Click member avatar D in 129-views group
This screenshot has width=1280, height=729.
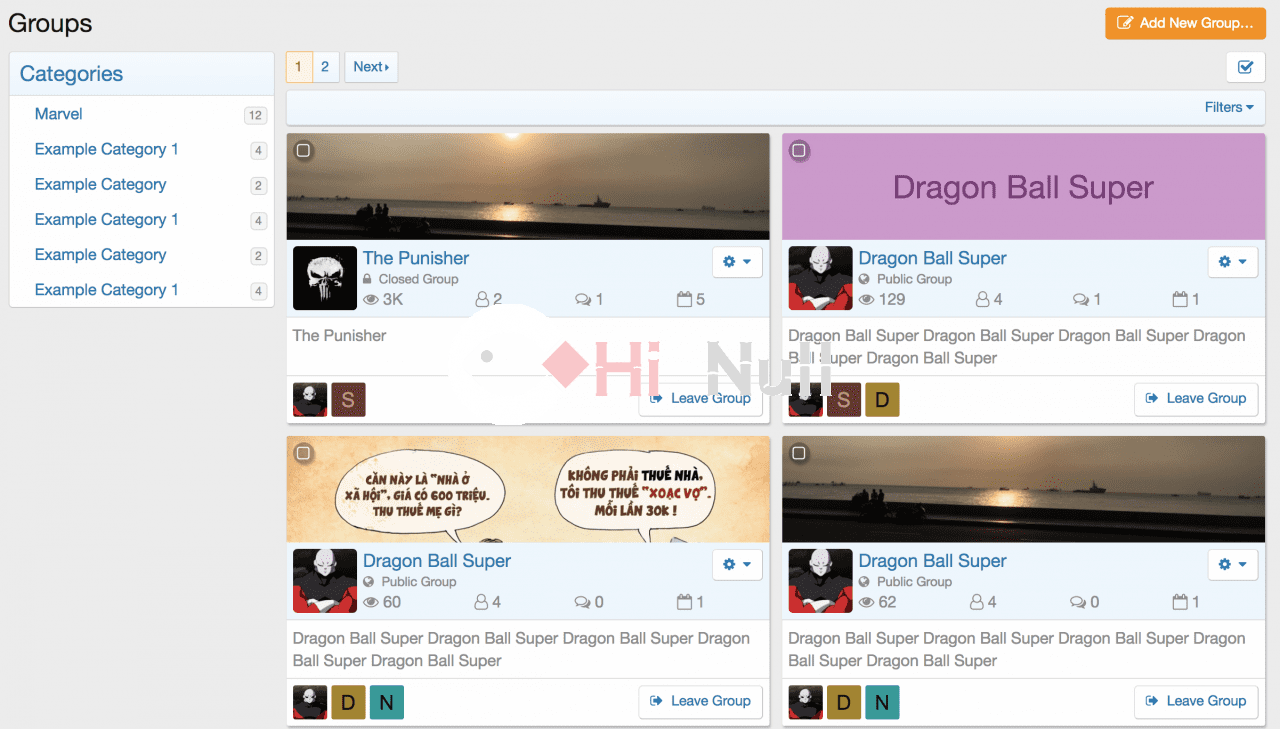(x=882, y=399)
